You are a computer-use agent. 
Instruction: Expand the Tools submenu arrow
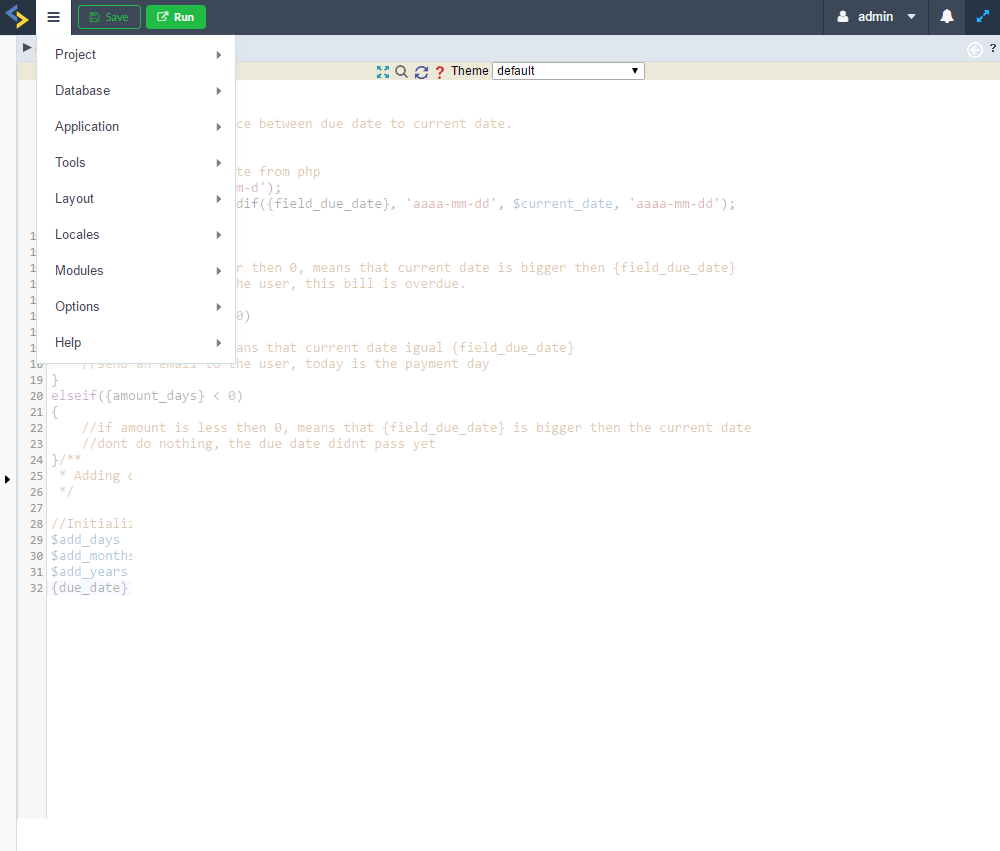219,163
